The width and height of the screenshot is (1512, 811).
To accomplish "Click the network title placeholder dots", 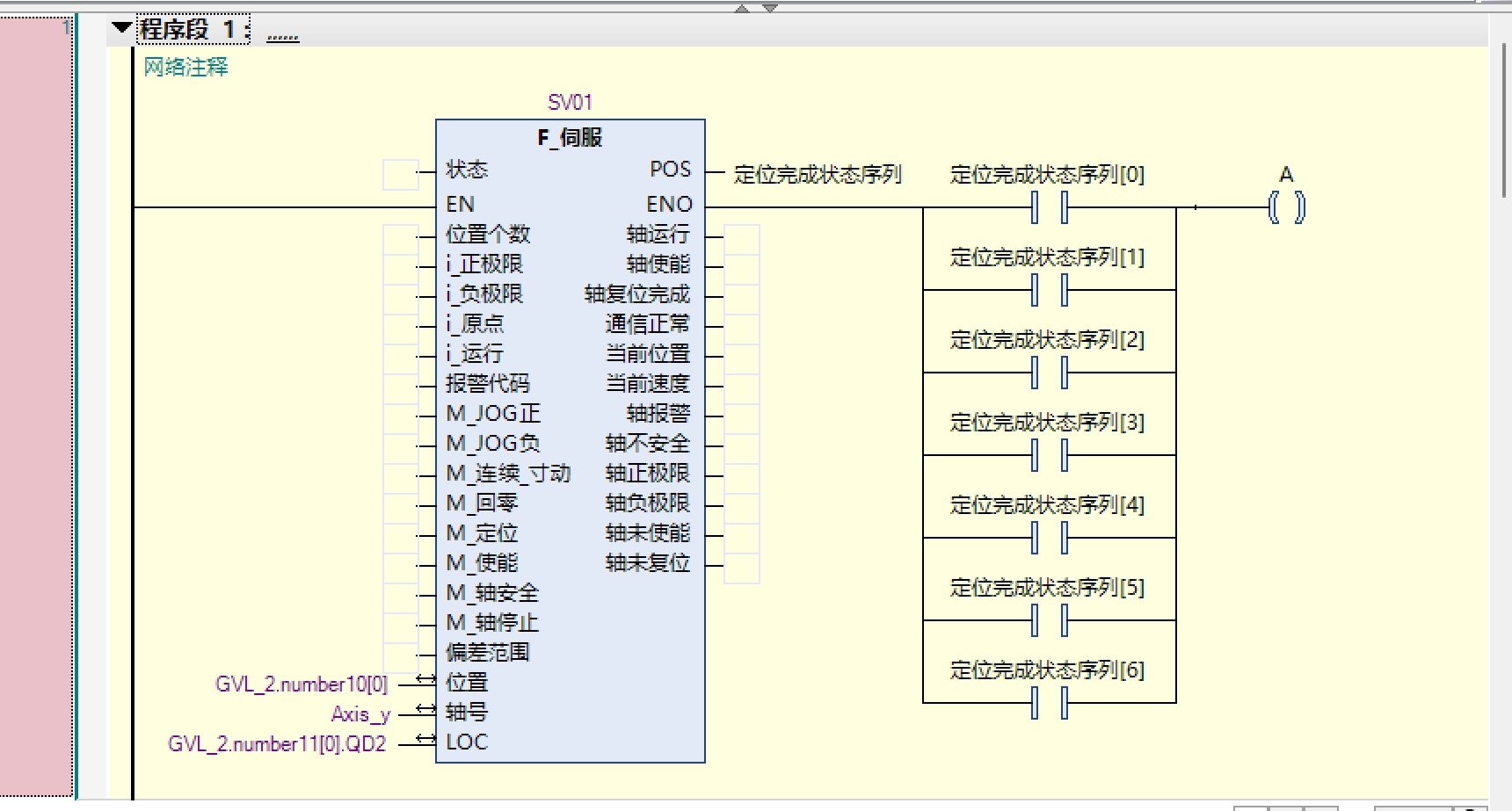I will coord(282,36).
